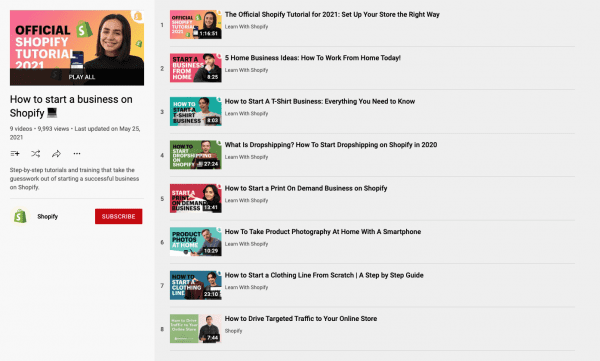Open title How to Start a Clothing Line From Scratch
Screen dimensions: 600x361
[x=324, y=275]
